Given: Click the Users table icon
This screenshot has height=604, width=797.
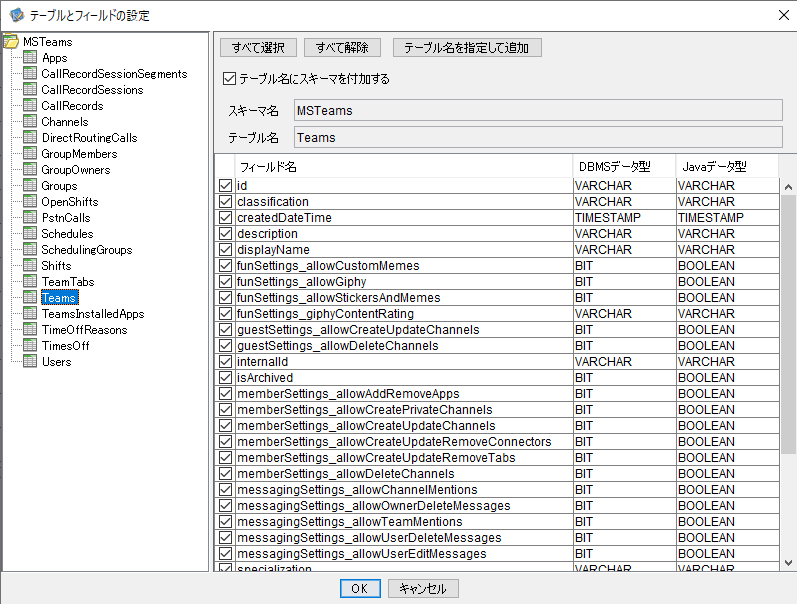Looking at the screenshot, I should [x=30, y=361].
